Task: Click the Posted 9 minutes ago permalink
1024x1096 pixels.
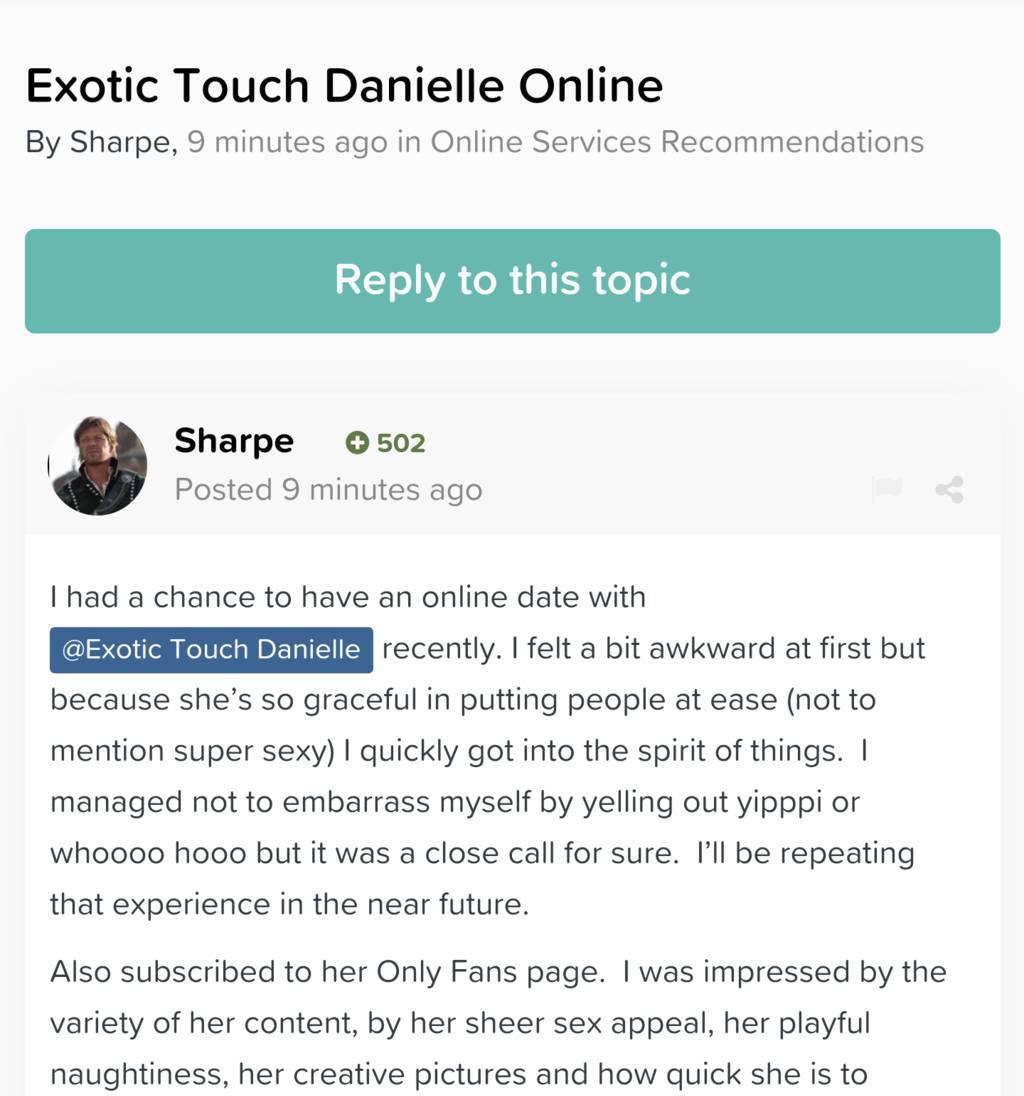Action: coord(328,490)
